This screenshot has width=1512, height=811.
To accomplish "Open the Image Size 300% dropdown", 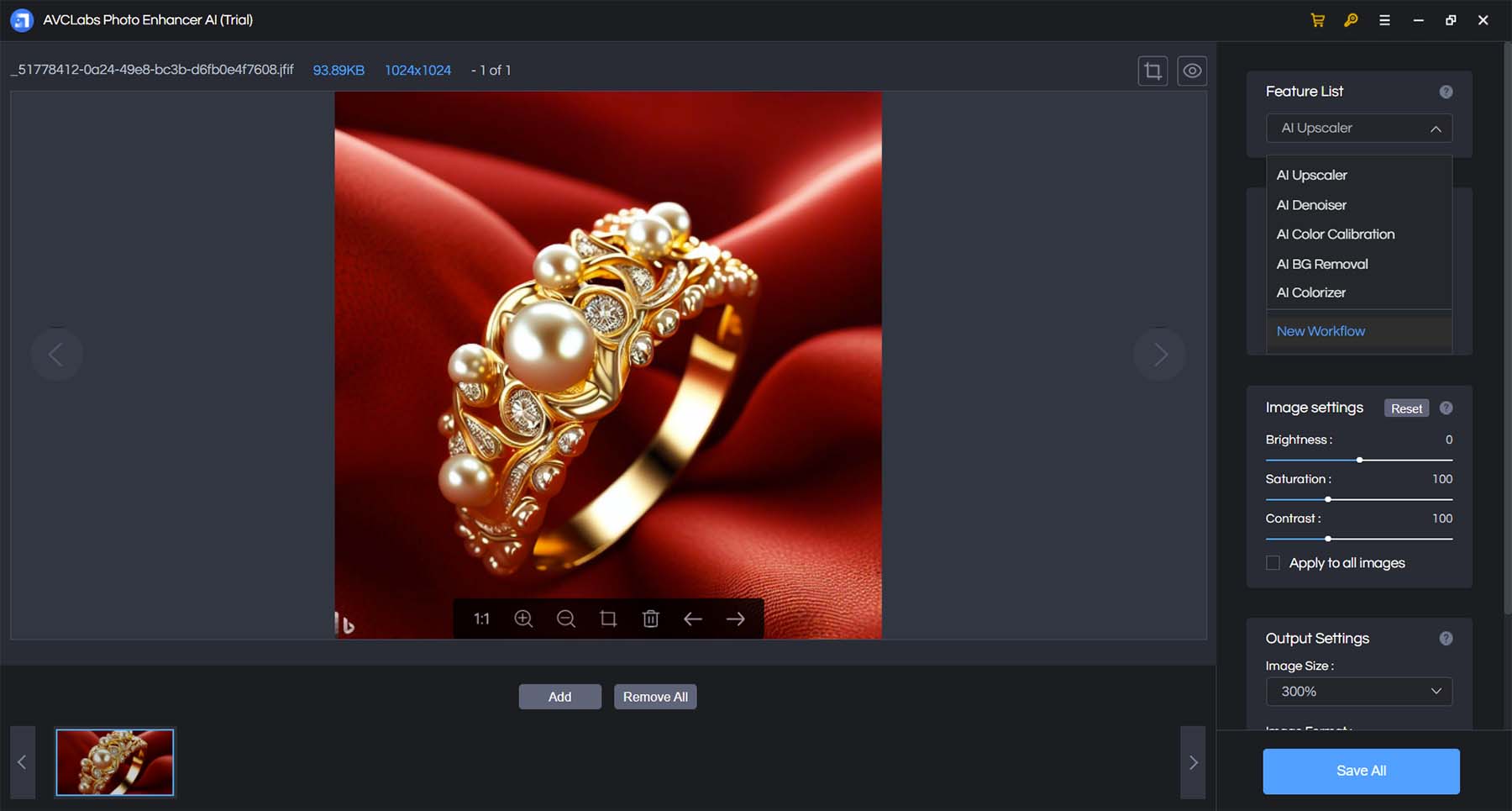I will coord(1359,692).
